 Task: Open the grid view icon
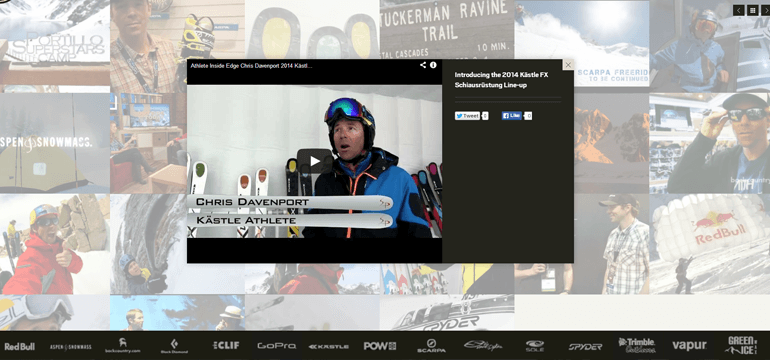pyautogui.click(x=752, y=10)
